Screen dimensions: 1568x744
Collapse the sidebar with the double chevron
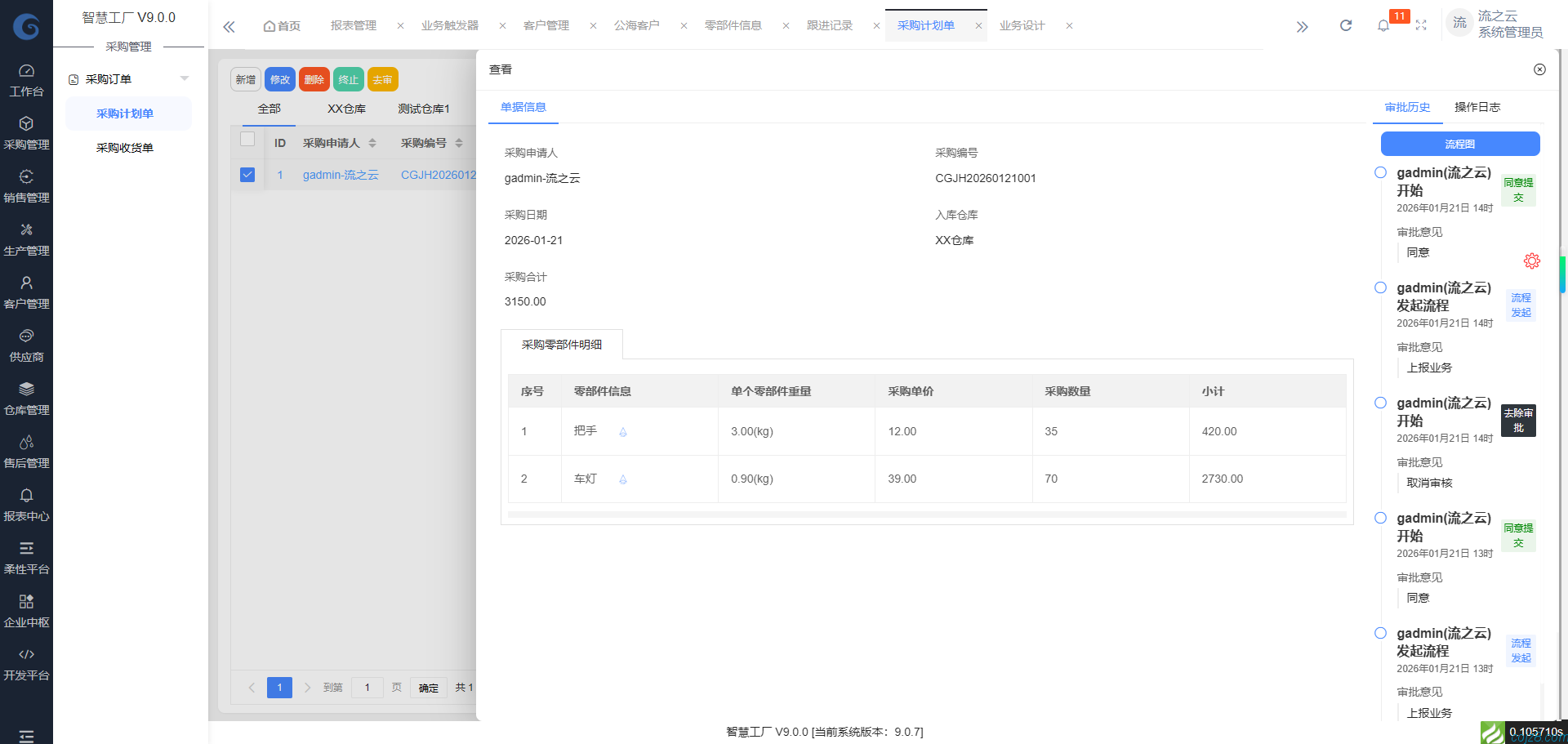pos(229,25)
